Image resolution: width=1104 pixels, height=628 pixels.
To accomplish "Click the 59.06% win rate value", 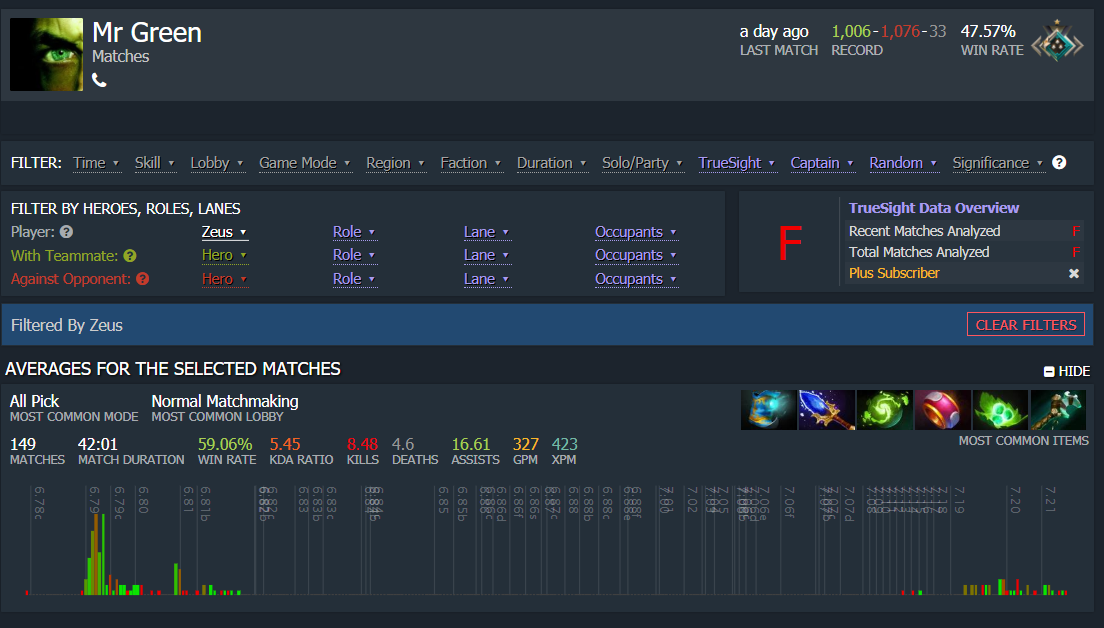I will coord(225,444).
